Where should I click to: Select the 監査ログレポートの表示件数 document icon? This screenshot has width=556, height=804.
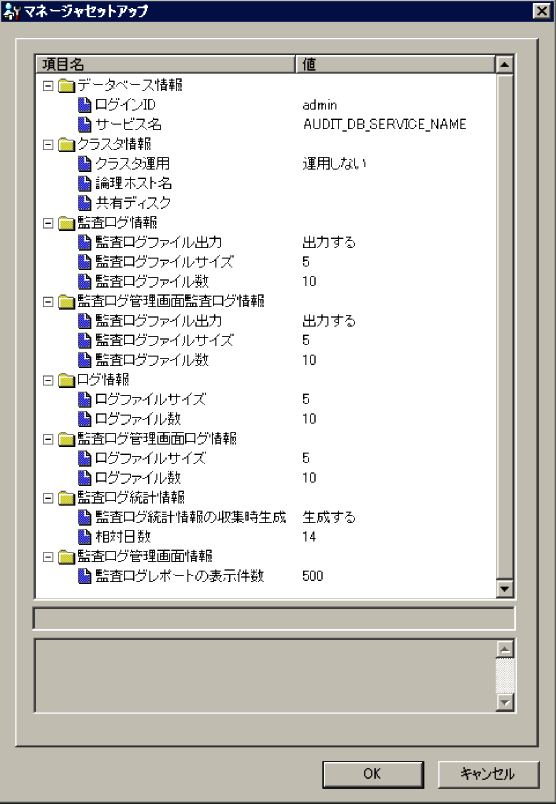[x=84, y=576]
